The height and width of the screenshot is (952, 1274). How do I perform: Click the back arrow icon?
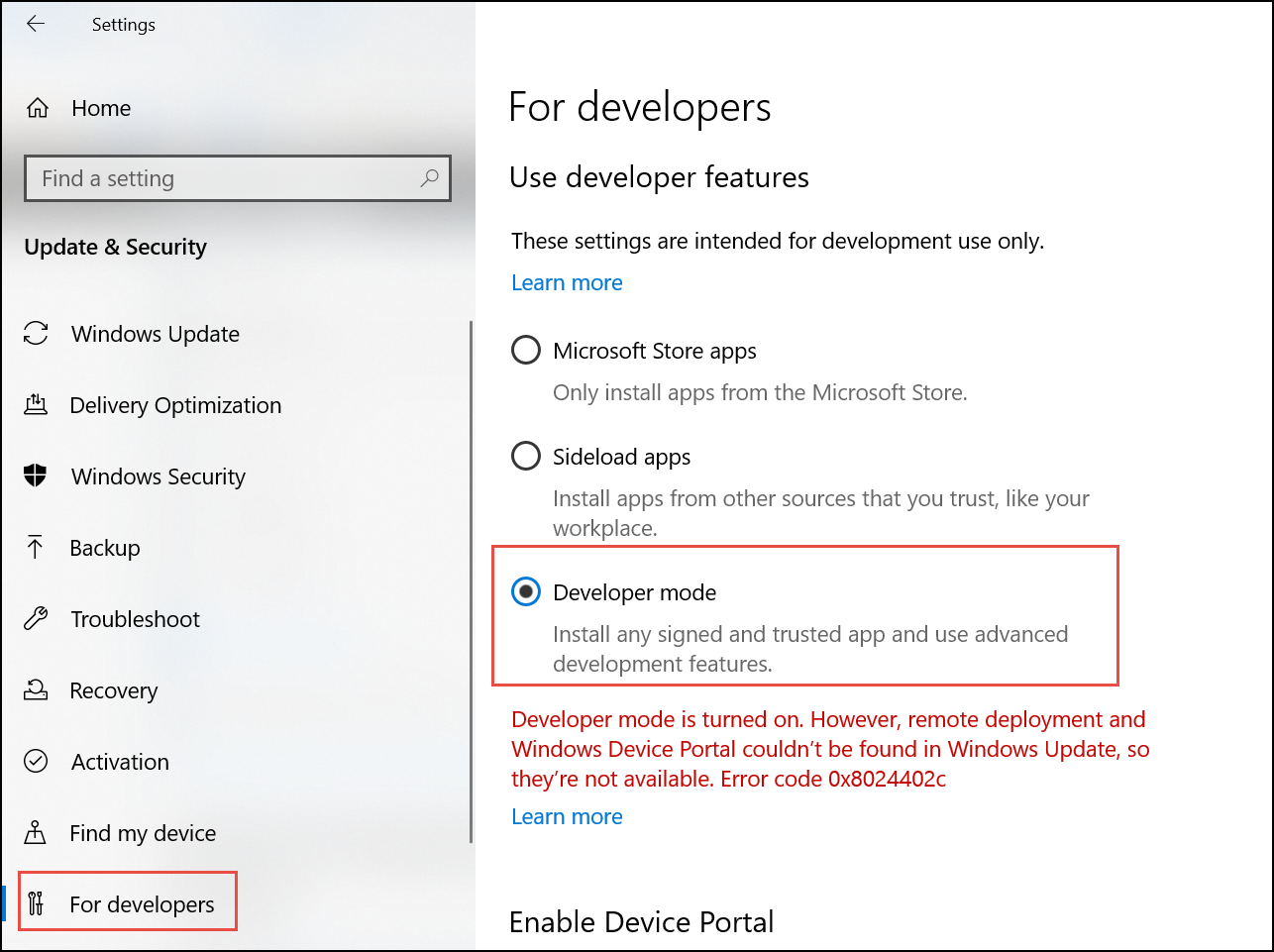click(36, 24)
